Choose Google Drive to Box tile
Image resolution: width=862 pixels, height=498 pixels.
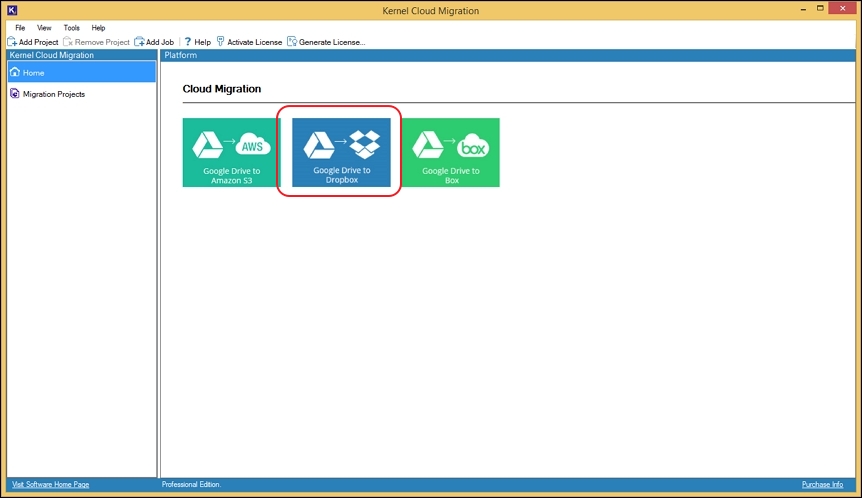point(451,152)
